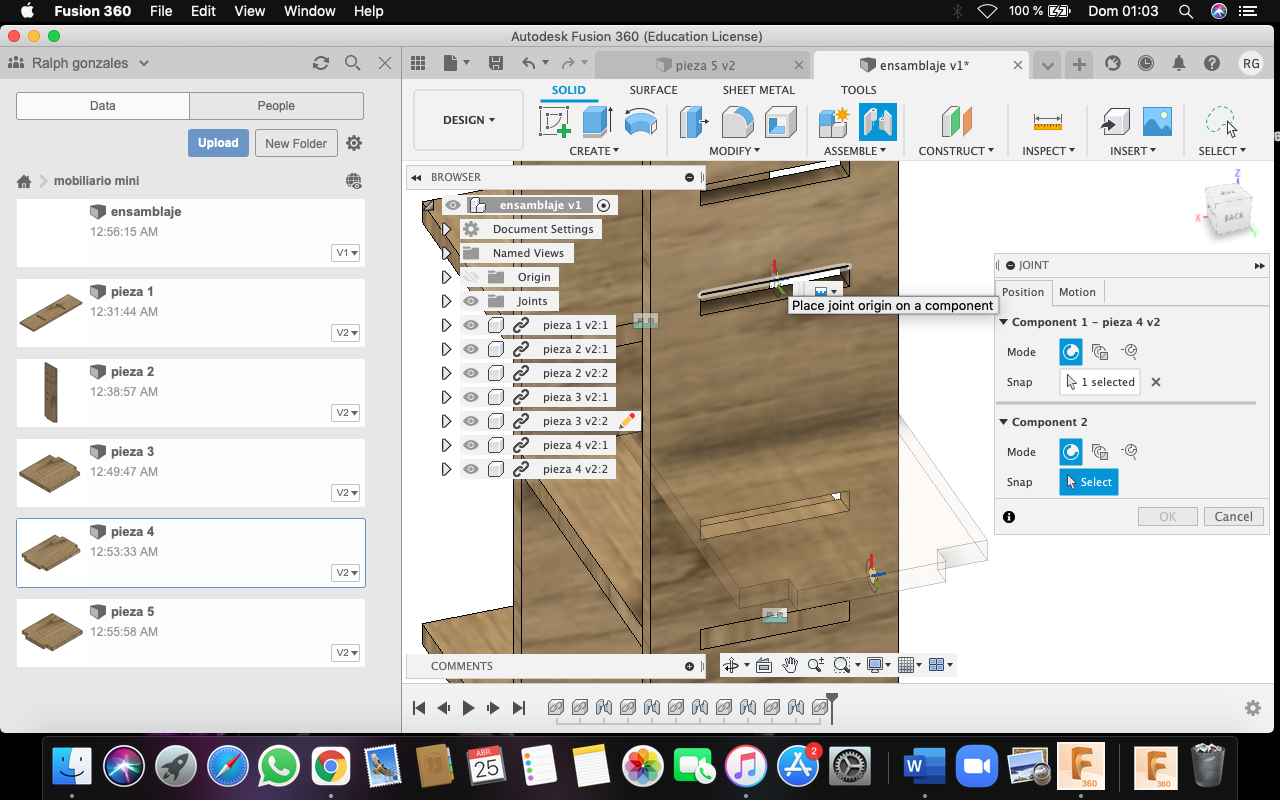Click the Insert Decal image icon
This screenshot has width=1280, height=800.
click(1157, 122)
